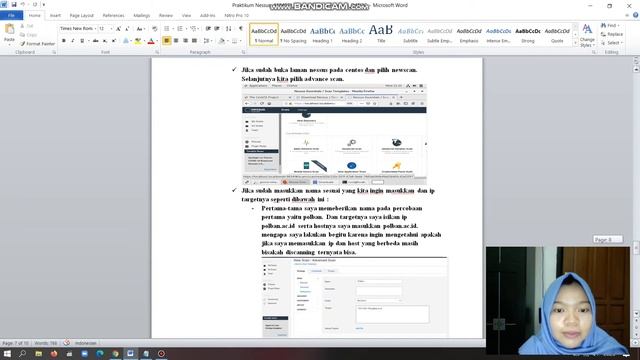Click the Multilevel List icon
The width and height of the screenshot is (640, 360).
coord(193,29)
